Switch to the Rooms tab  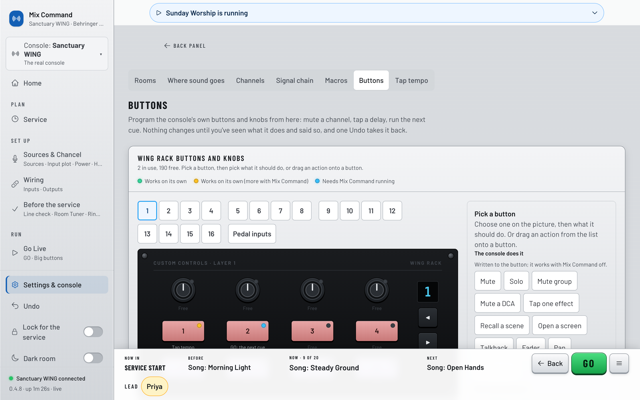coord(145,80)
